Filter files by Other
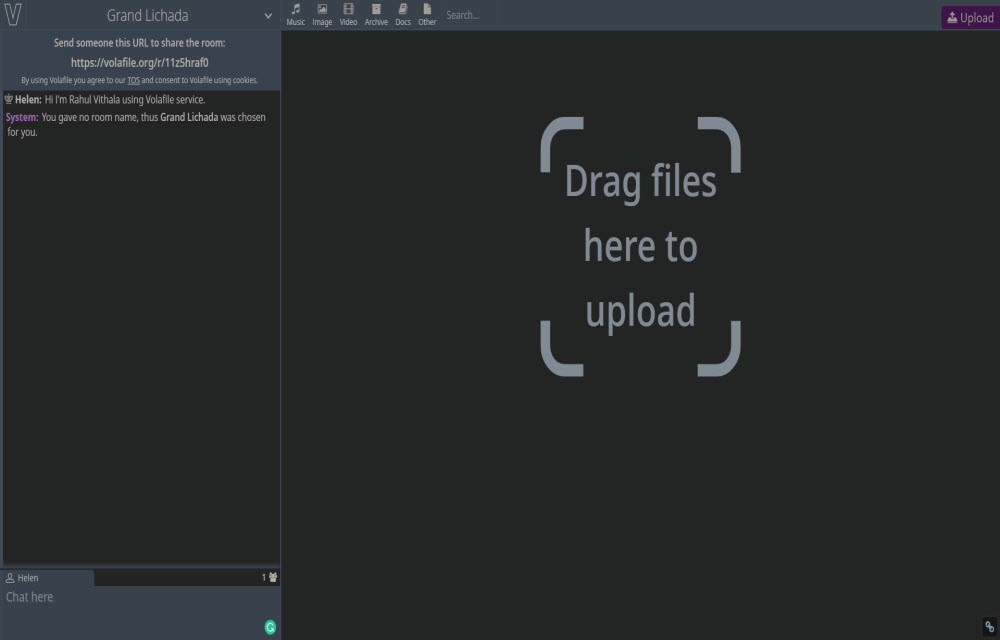 [x=427, y=15]
